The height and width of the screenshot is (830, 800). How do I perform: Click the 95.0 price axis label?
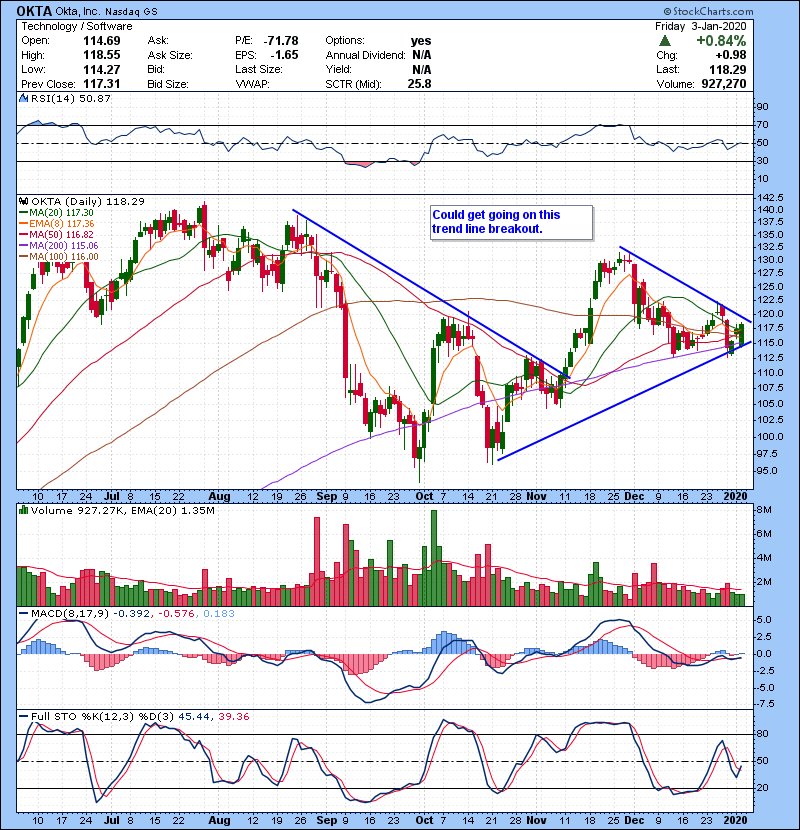click(768, 471)
